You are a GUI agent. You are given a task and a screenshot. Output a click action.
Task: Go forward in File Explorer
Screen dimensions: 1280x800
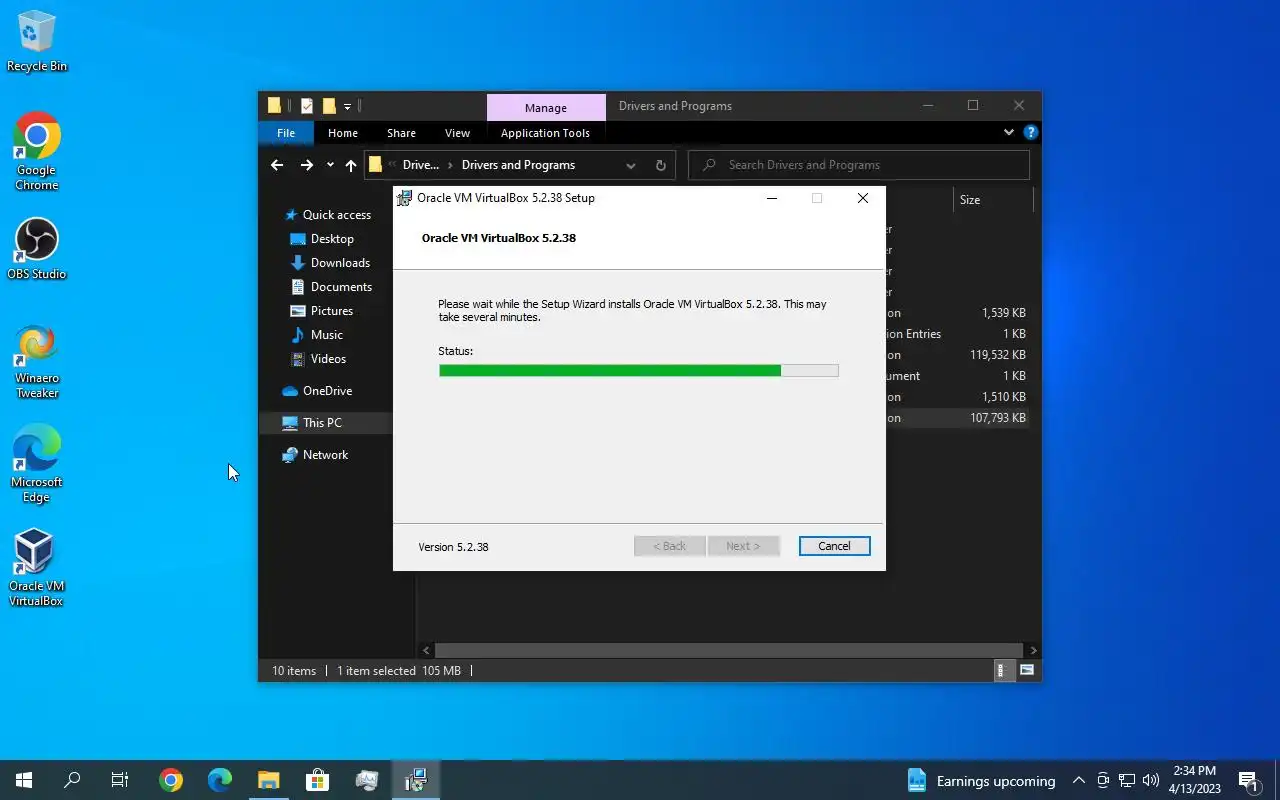coord(306,165)
